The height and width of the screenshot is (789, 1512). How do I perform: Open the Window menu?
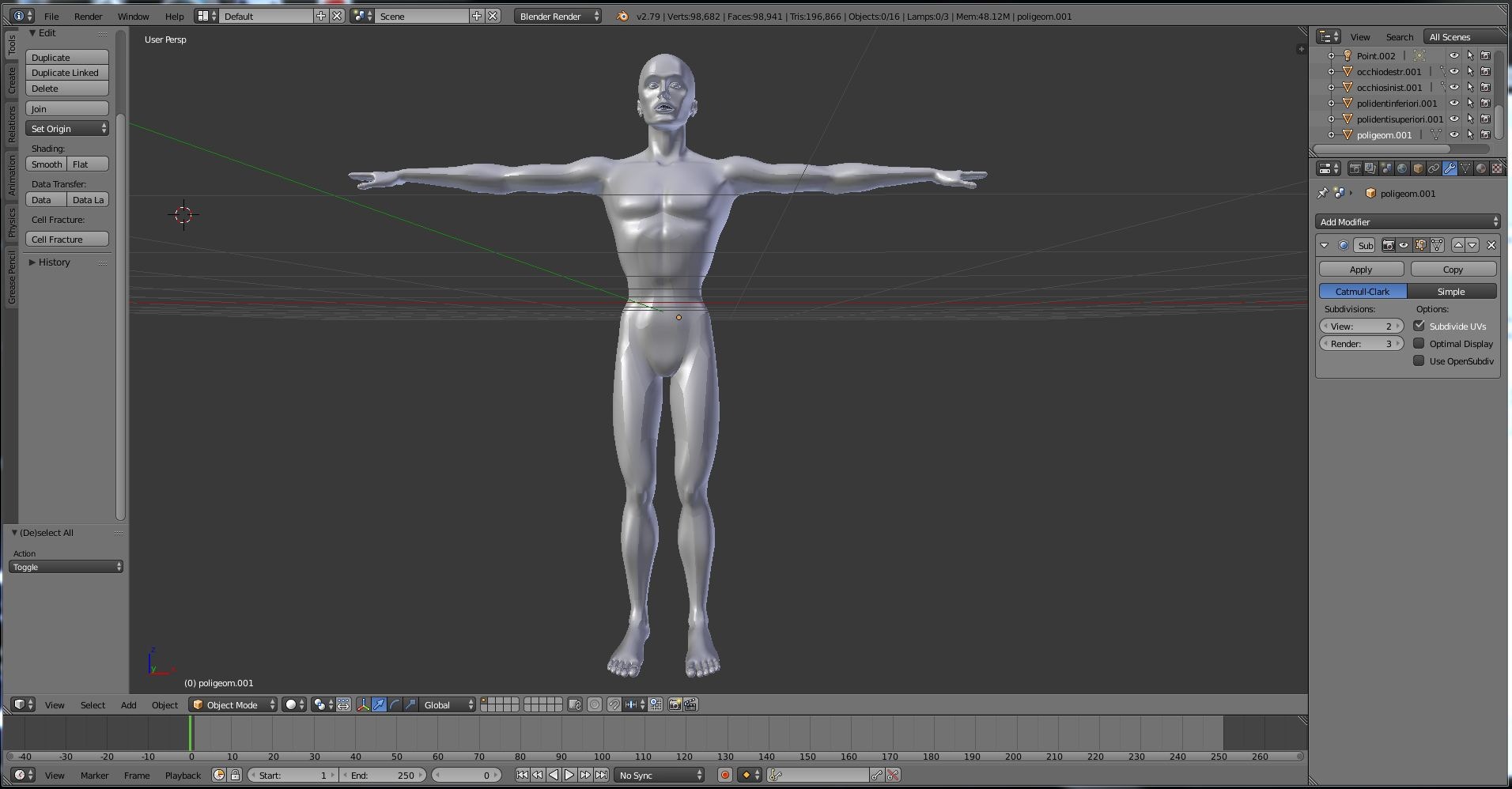click(x=133, y=16)
